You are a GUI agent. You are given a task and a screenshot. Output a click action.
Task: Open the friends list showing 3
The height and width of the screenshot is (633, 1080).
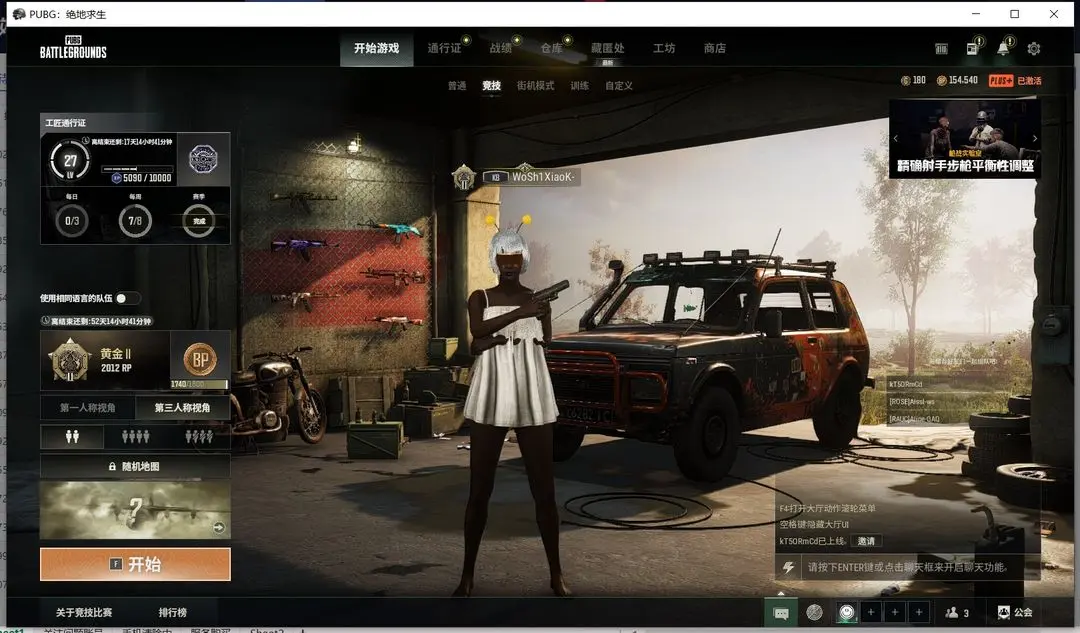(x=957, y=612)
